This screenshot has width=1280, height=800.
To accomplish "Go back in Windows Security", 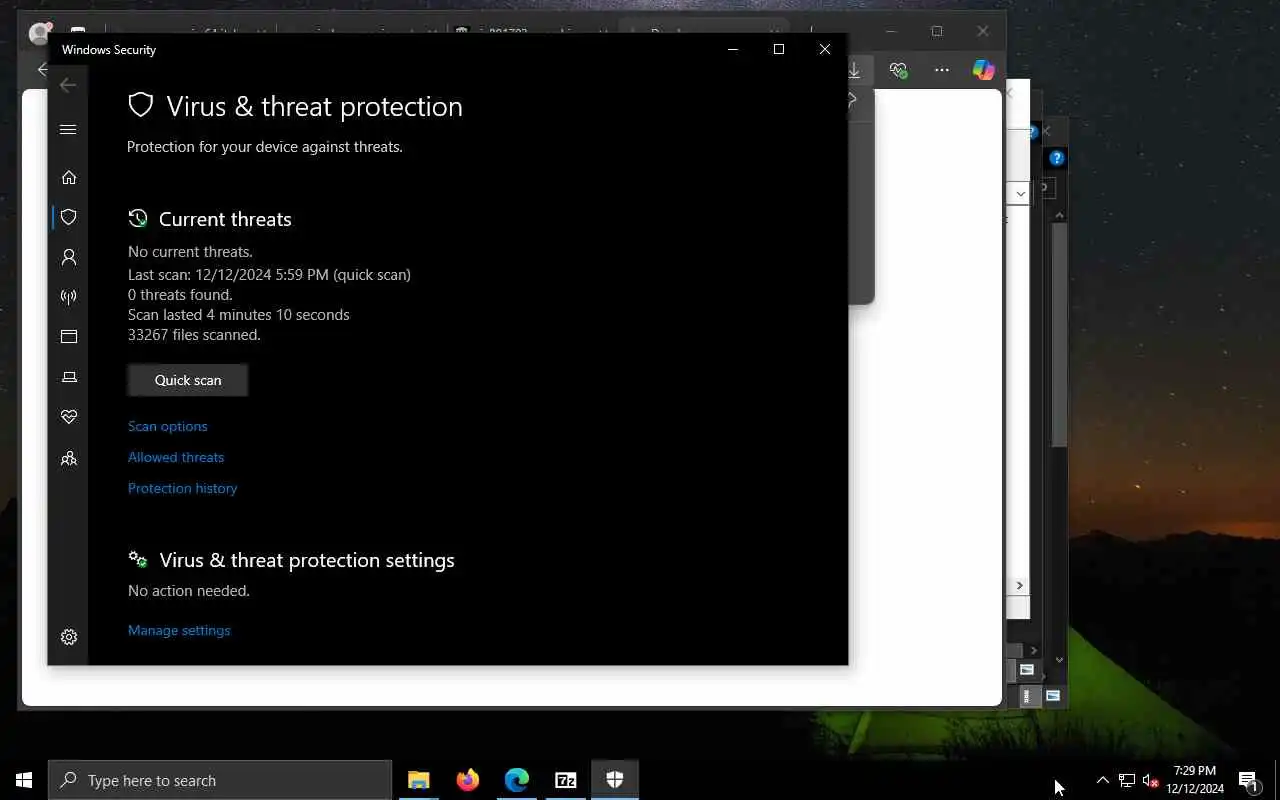I will click(x=68, y=85).
